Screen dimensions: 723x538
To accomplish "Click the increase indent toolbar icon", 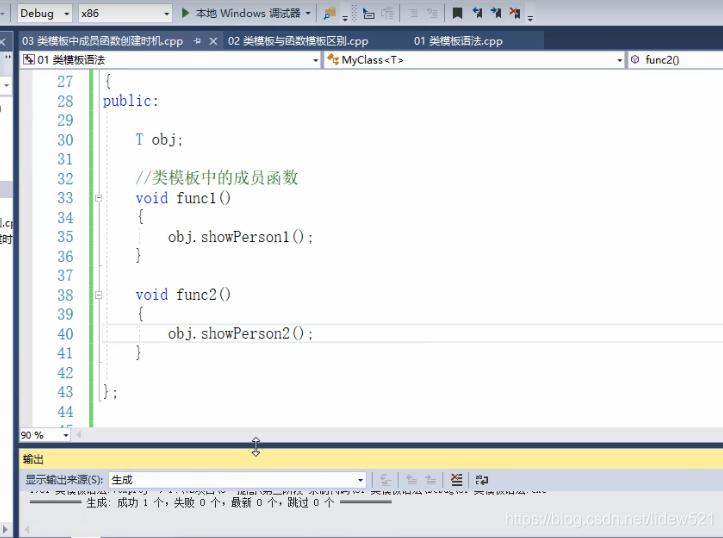I will 432,13.
